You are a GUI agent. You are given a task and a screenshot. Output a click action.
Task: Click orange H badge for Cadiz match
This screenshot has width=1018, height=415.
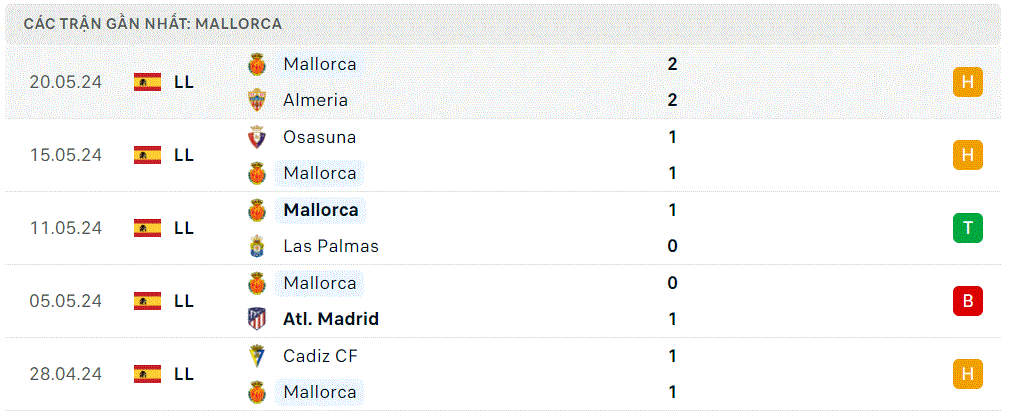click(967, 374)
